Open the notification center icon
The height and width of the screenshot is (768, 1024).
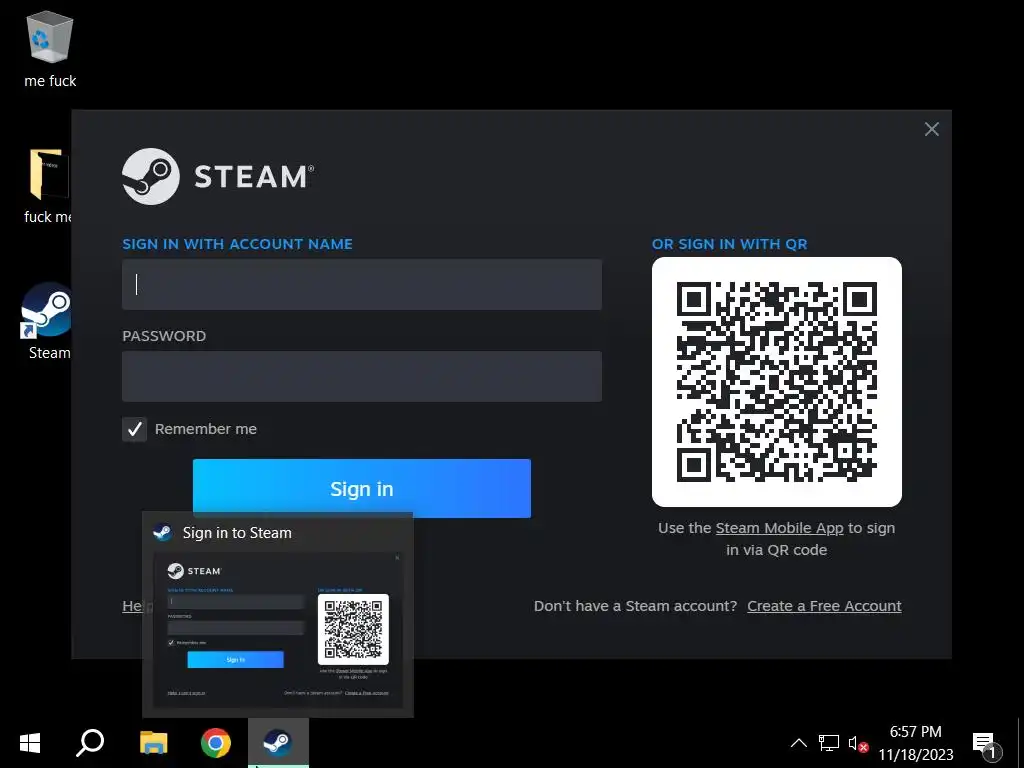(x=986, y=744)
